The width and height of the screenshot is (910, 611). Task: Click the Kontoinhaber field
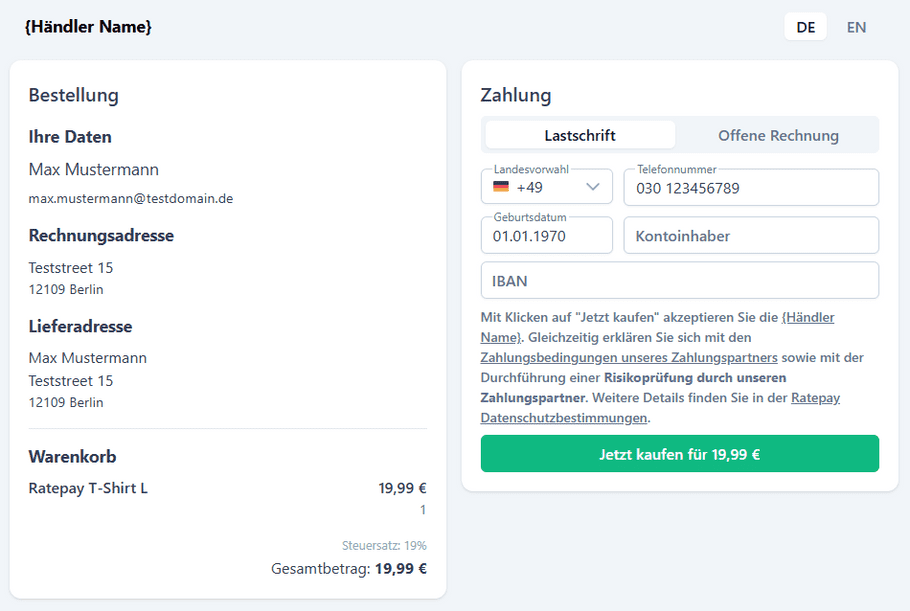[x=751, y=235]
